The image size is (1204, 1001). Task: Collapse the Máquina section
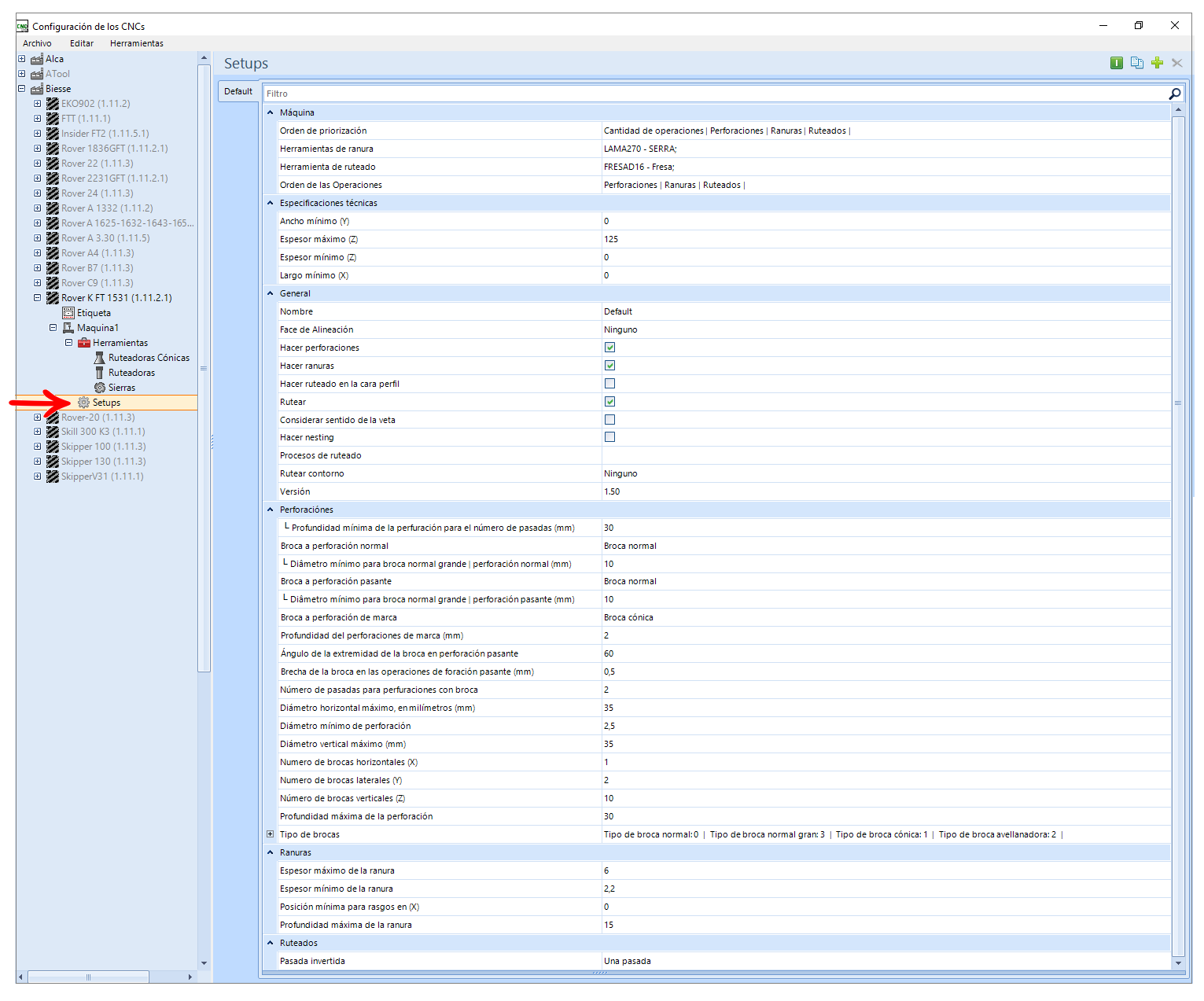[x=271, y=112]
